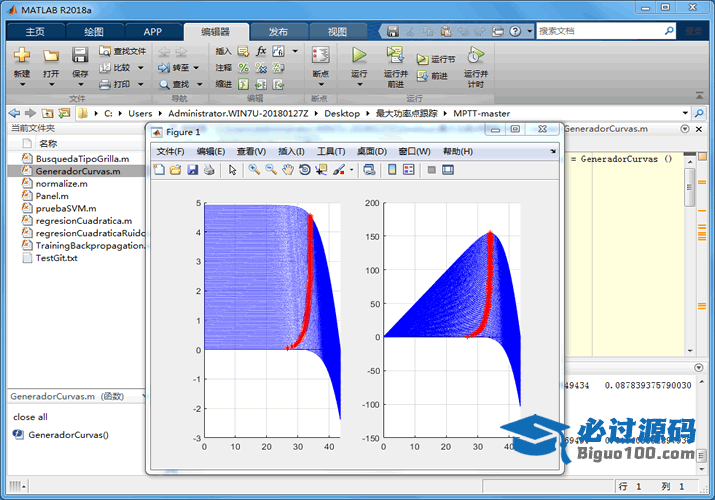Expand the 转至 dropdown arrow
The width and height of the screenshot is (715, 500).
pyautogui.click(x=197, y=68)
